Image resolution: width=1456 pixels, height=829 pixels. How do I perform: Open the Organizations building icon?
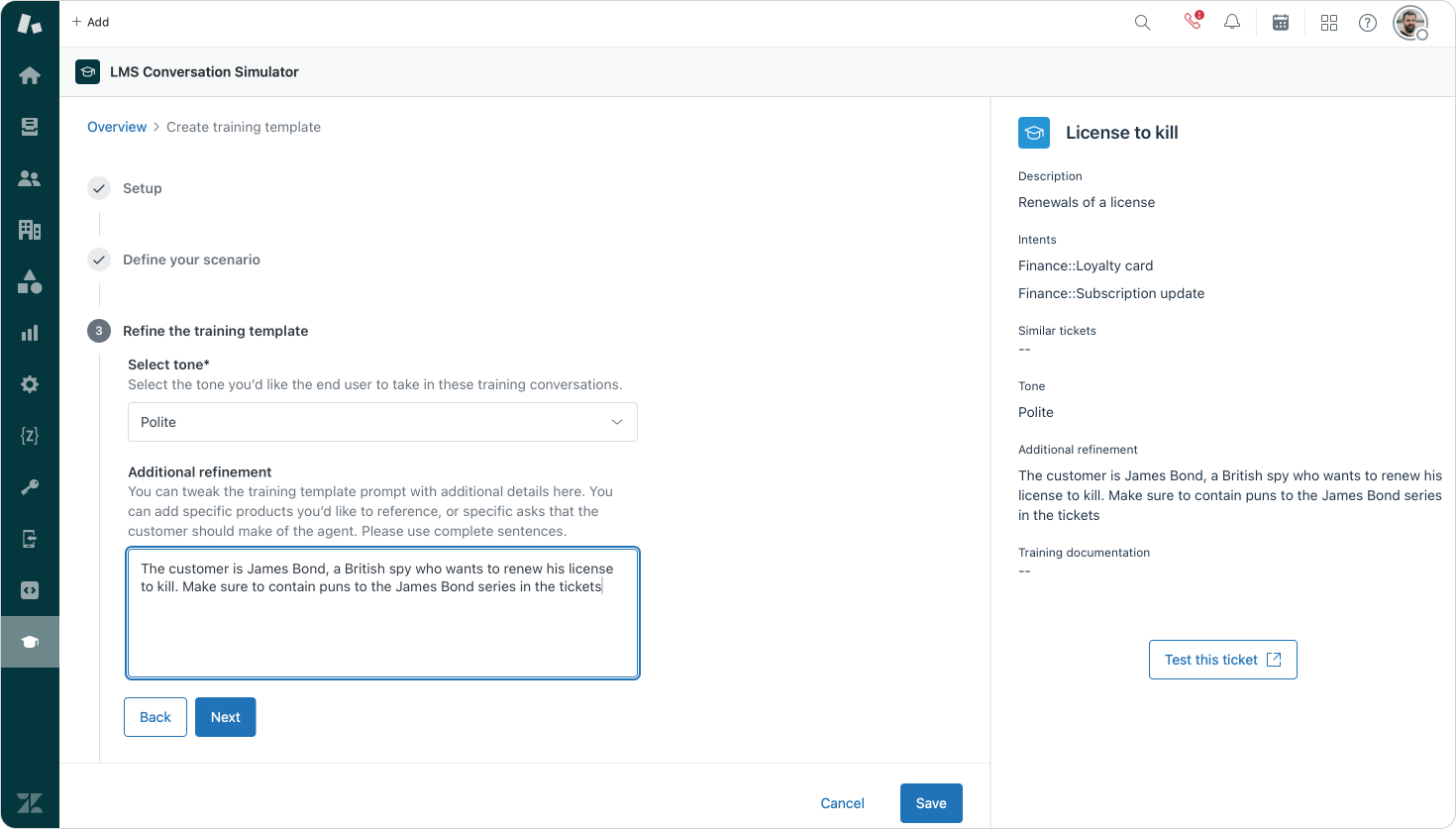(x=30, y=230)
